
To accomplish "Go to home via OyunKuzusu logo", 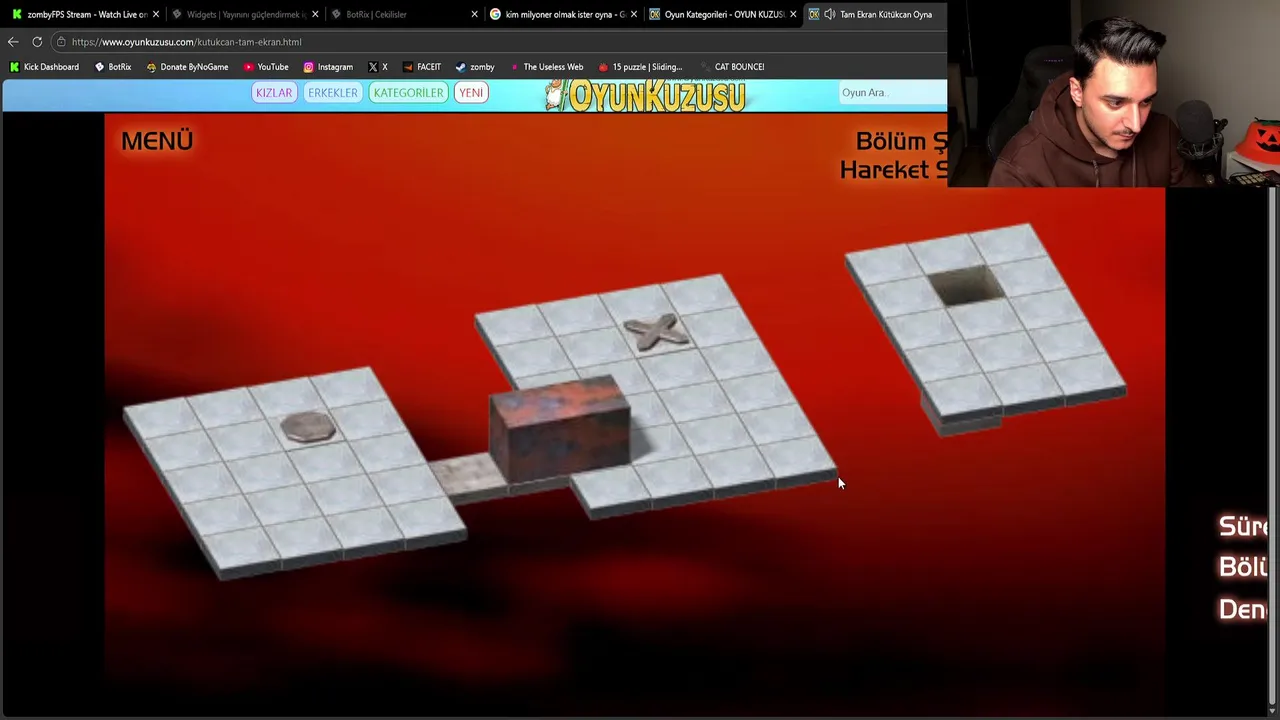I will [x=646, y=94].
